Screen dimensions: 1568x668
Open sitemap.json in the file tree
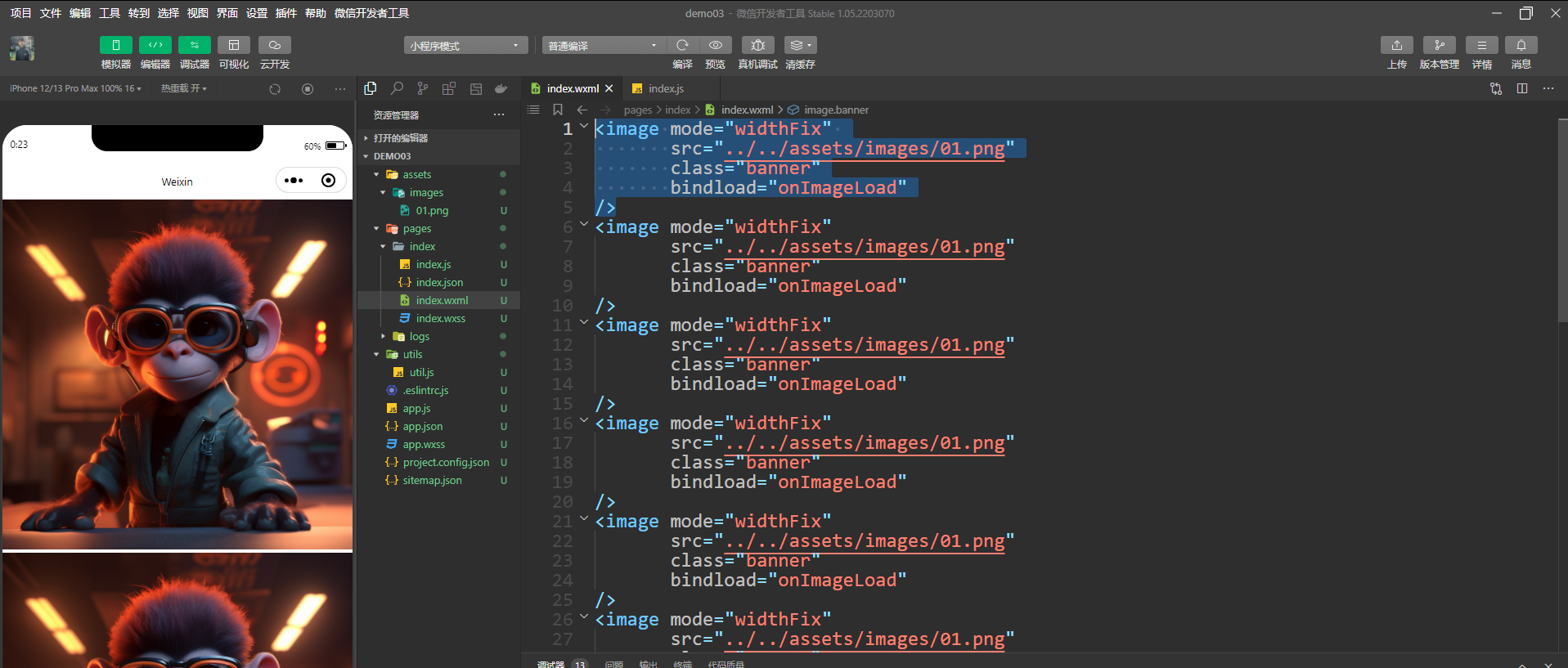439,480
